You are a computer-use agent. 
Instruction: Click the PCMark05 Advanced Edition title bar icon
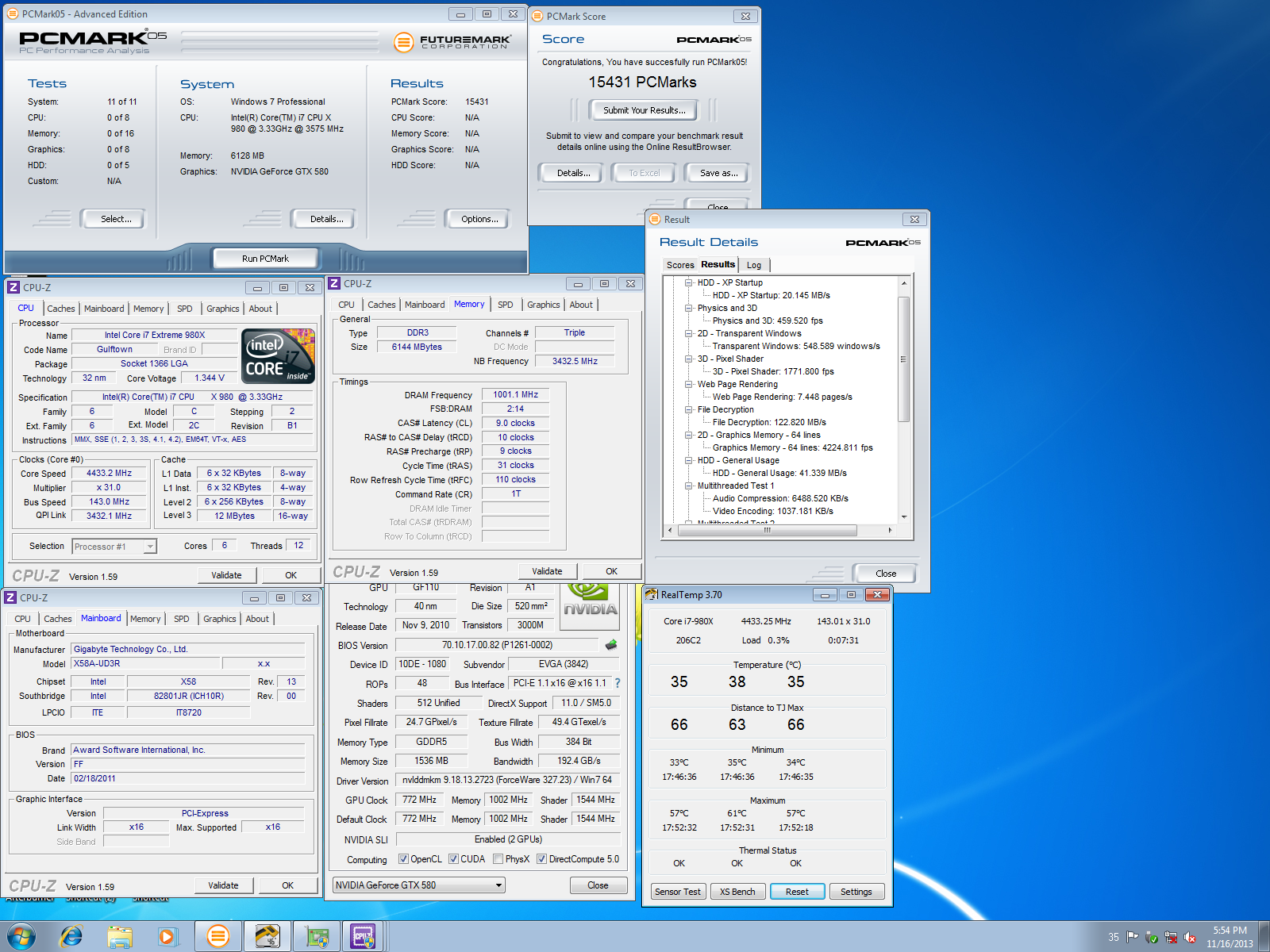point(13,13)
